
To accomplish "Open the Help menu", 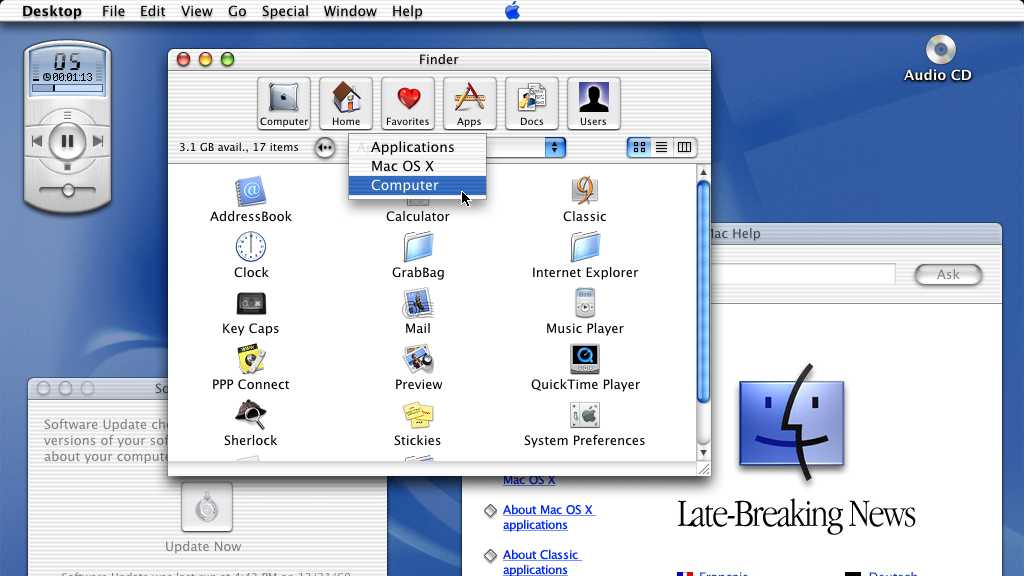I will 407,11.
